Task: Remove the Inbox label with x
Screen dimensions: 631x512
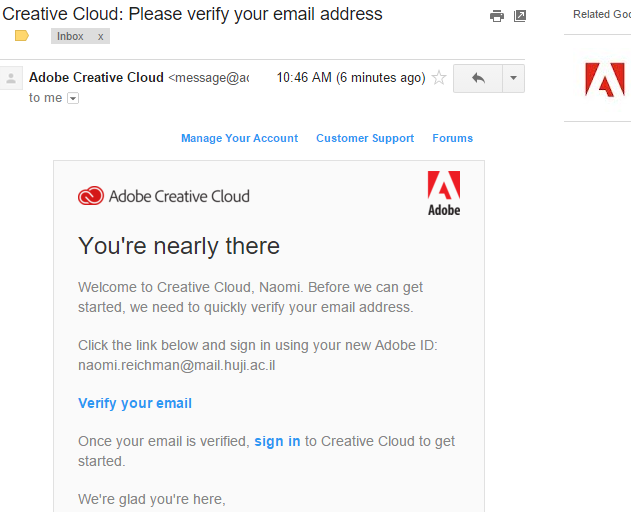Action: pos(101,37)
